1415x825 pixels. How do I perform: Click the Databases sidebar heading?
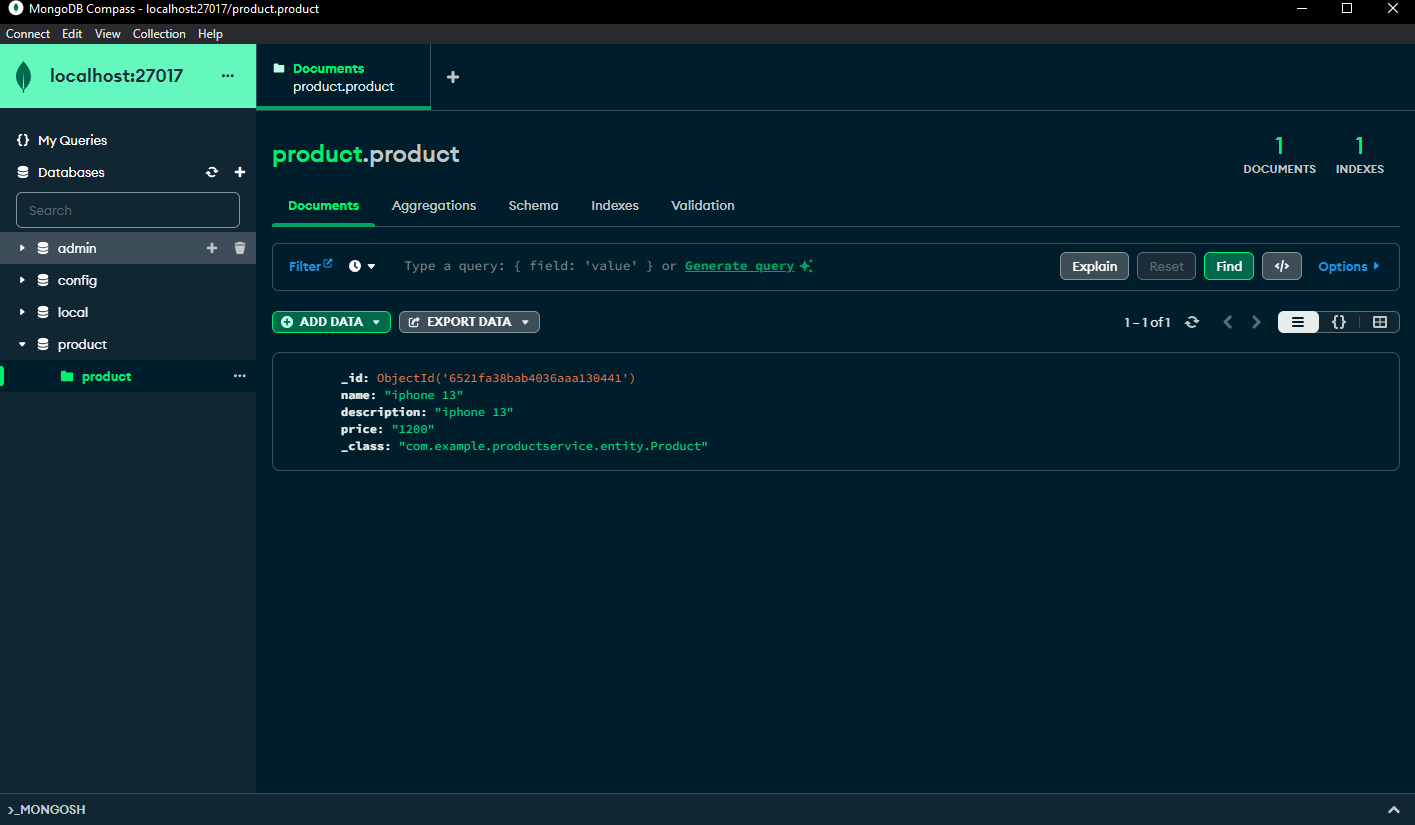click(x=71, y=172)
